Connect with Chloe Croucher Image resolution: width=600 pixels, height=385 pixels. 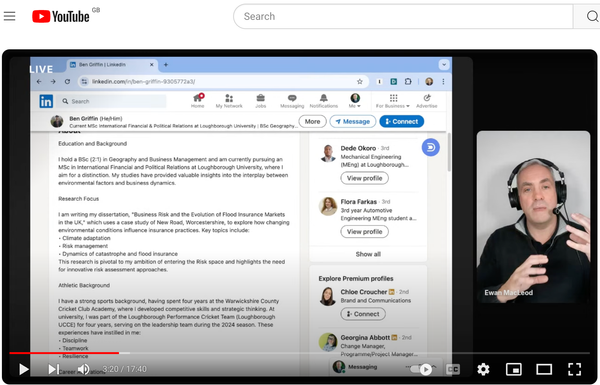(363, 314)
